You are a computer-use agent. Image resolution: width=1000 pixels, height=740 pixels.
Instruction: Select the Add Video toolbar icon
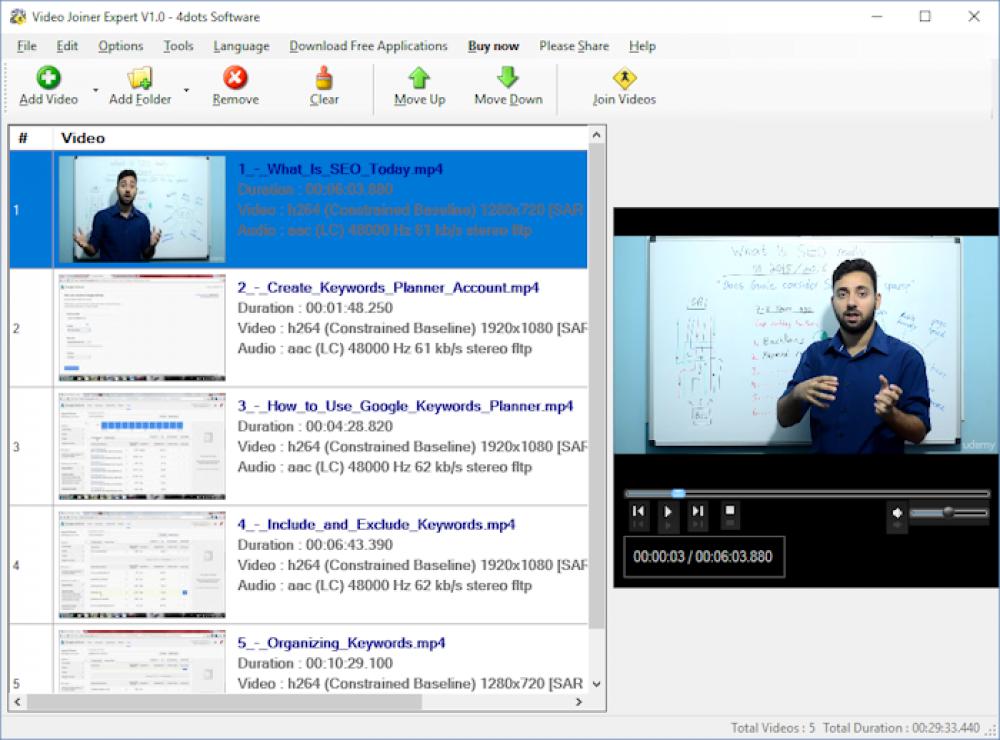(x=47, y=85)
